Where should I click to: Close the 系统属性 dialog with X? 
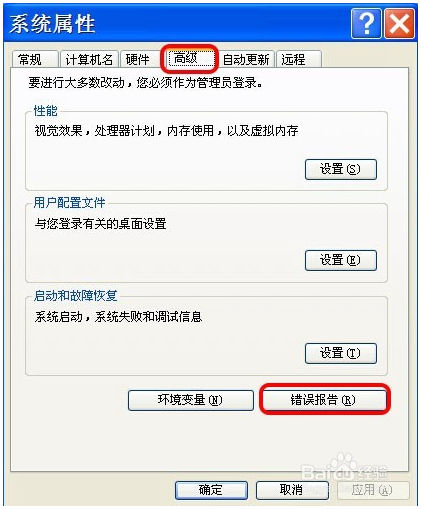pyautogui.click(x=400, y=24)
